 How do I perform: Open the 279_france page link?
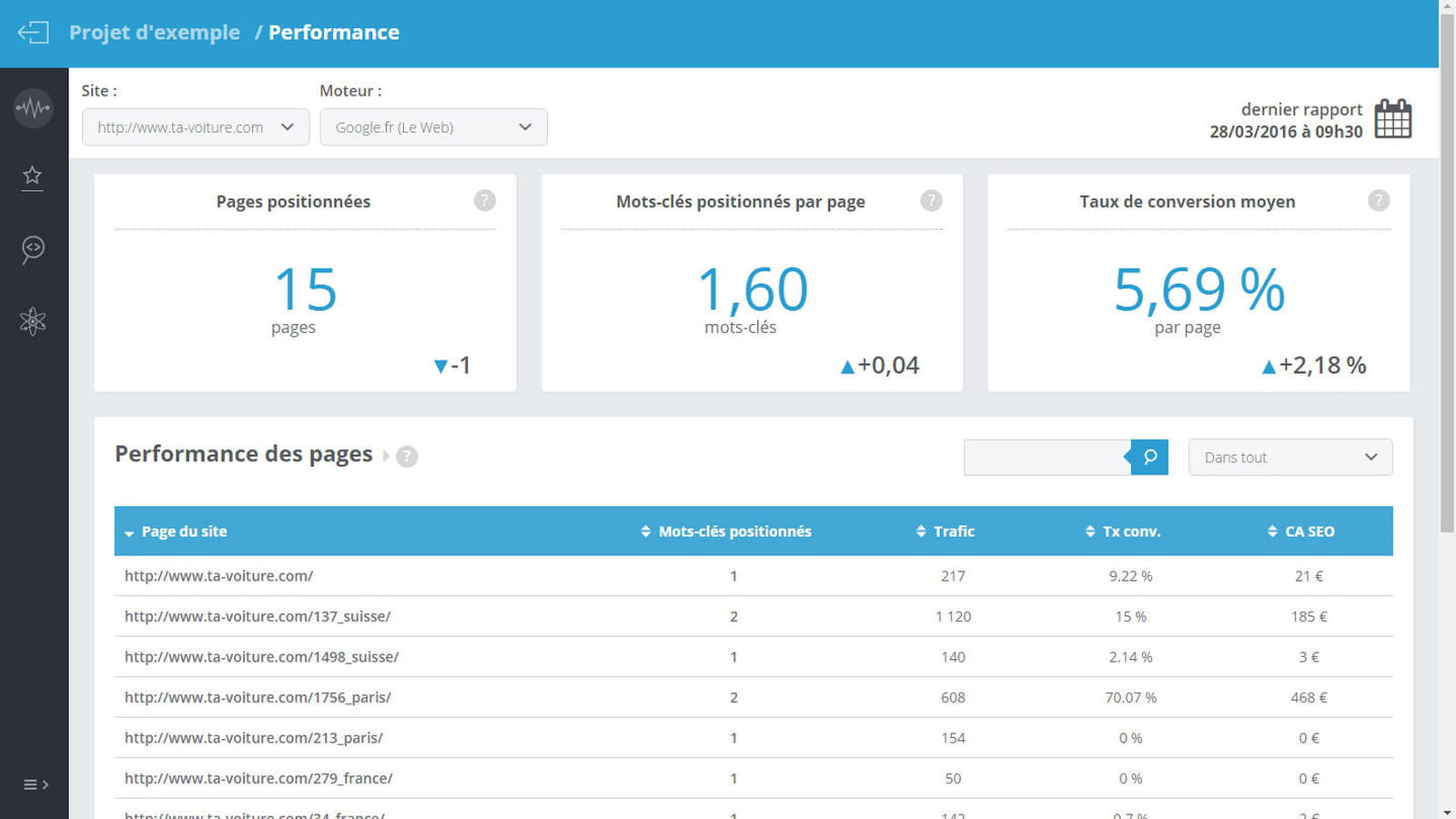point(258,778)
